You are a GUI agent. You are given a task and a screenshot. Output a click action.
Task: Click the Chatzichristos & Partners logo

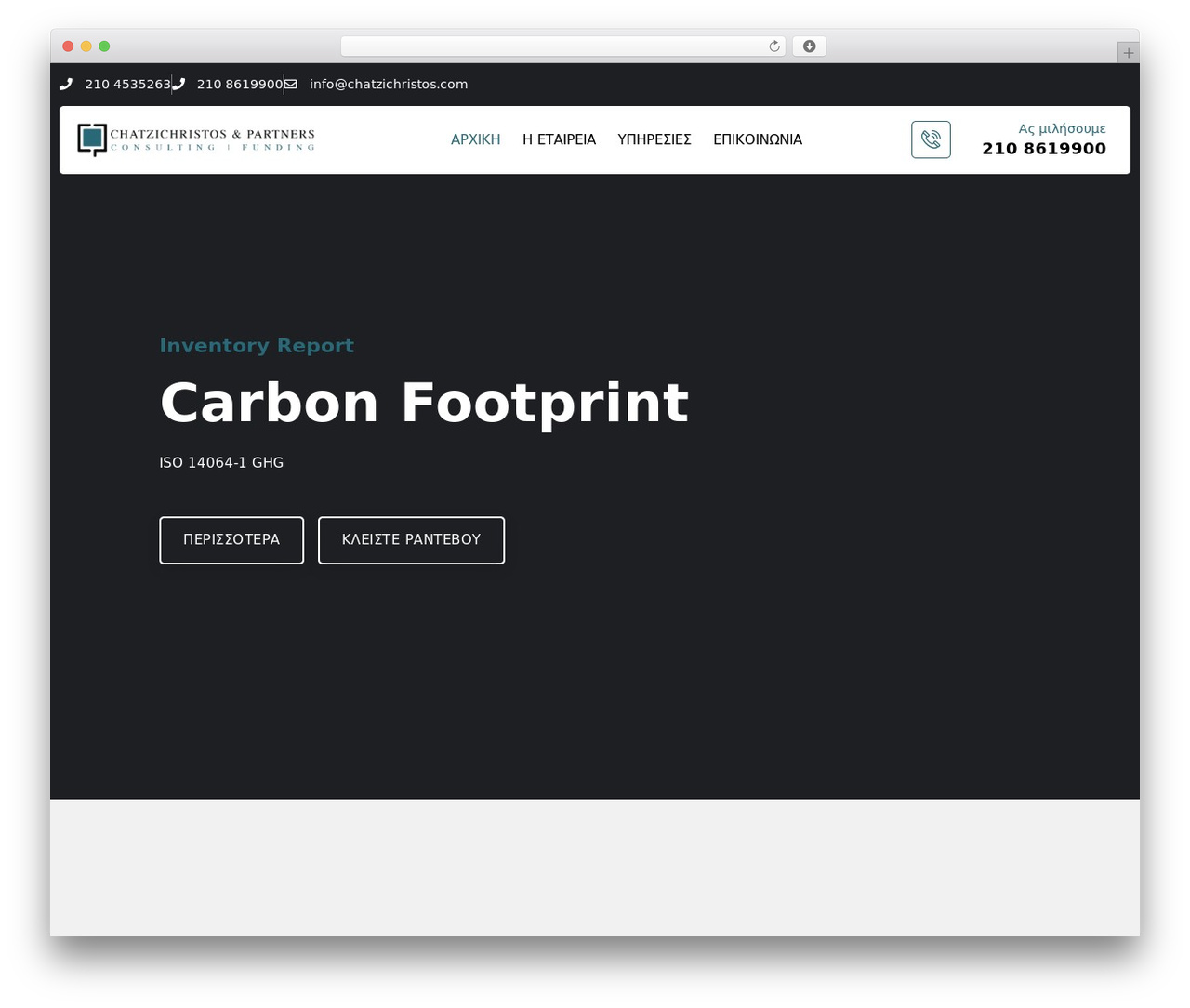pos(196,139)
